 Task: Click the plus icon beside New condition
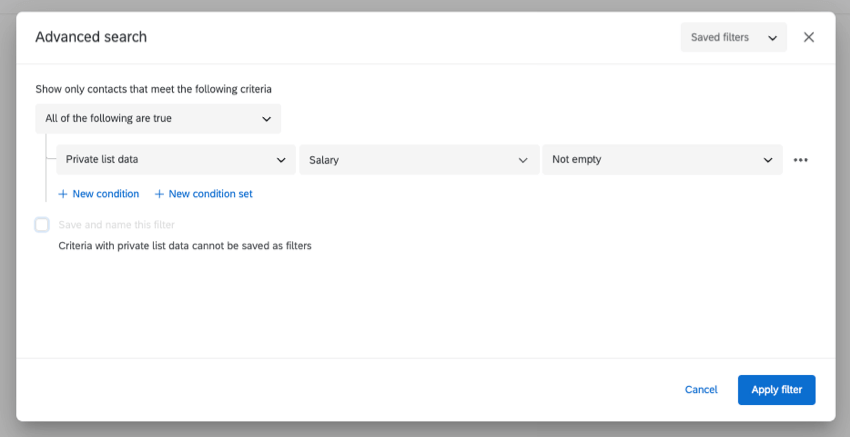click(x=63, y=194)
